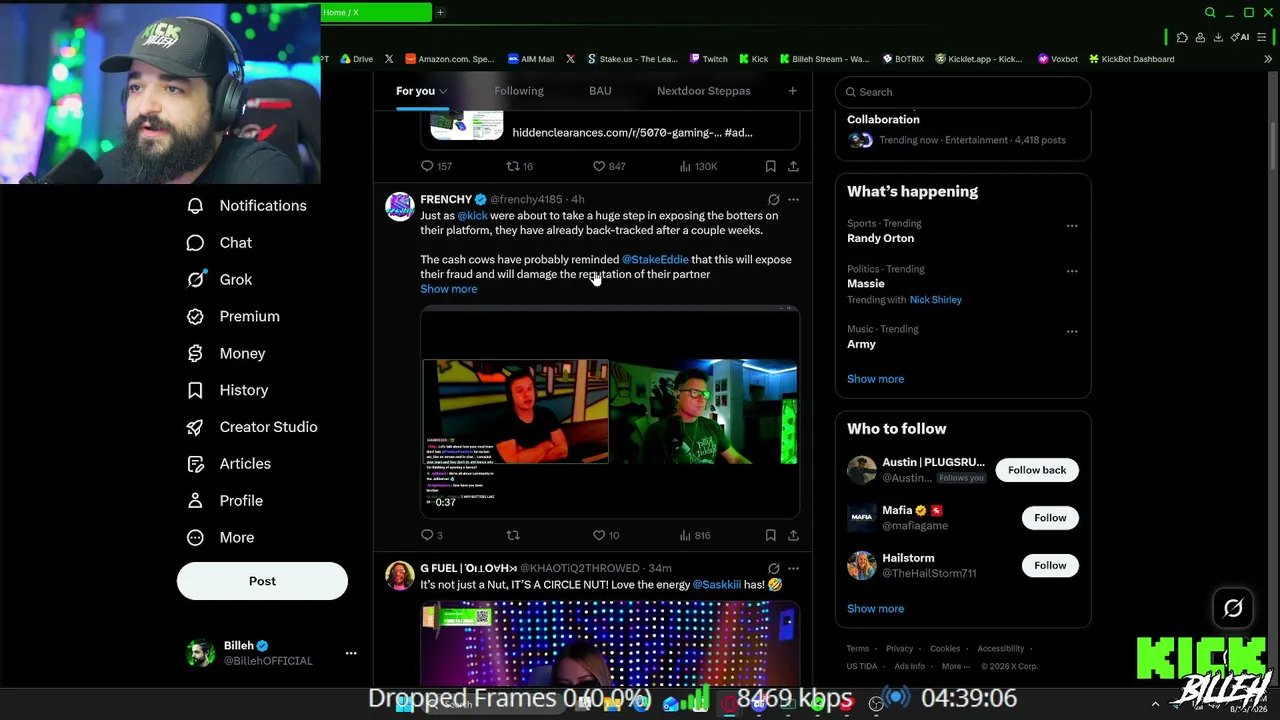The image size is (1280, 720).
Task: Switch to the BAU tab
Action: pos(600,91)
